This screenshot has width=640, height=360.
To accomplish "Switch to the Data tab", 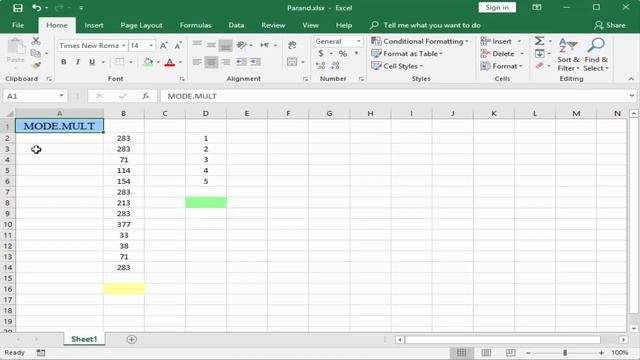I will 236,25.
